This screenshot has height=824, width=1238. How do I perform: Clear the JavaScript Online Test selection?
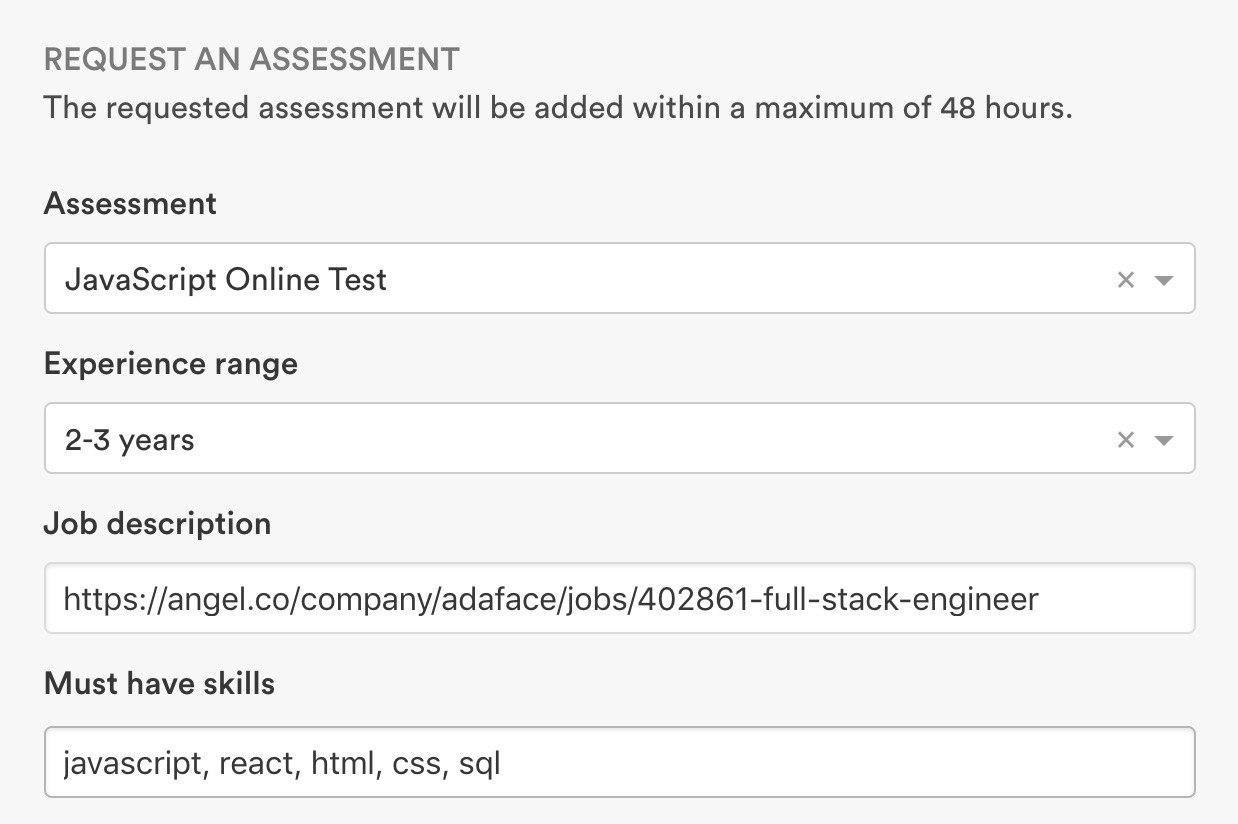click(1125, 280)
